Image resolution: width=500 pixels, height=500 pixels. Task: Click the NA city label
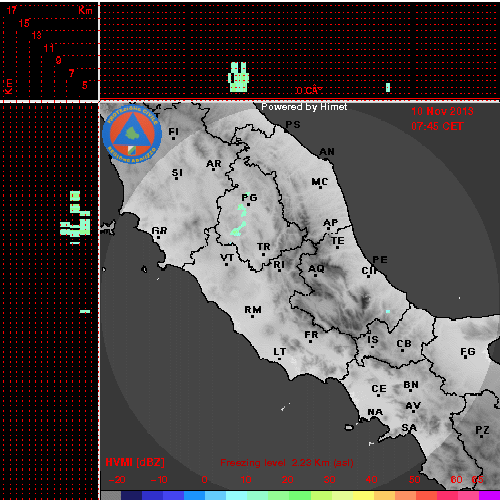375,412
